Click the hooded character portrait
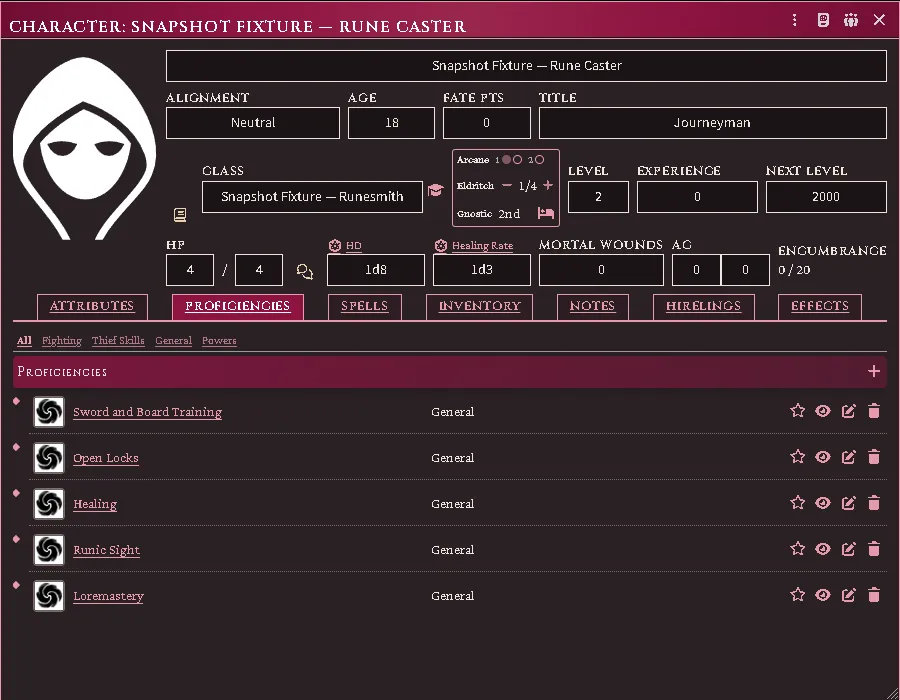 point(84,148)
